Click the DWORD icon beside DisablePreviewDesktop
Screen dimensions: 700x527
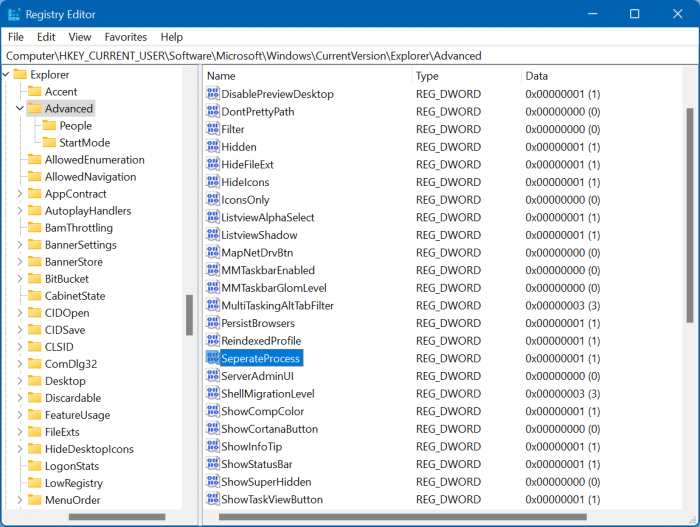click(x=212, y=93)
